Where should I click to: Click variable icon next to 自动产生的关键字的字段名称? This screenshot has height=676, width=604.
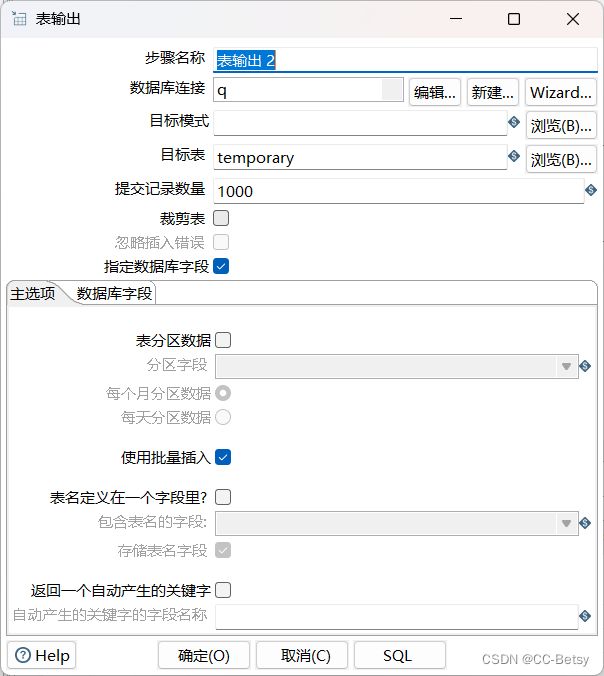(585, 616)
